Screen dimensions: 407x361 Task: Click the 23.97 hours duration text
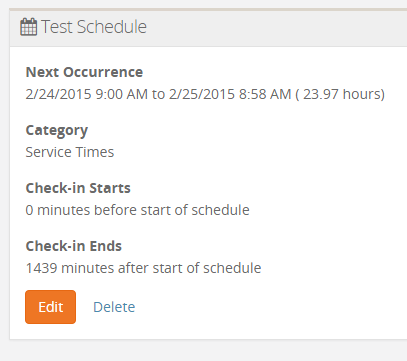(x=342, y=94)
